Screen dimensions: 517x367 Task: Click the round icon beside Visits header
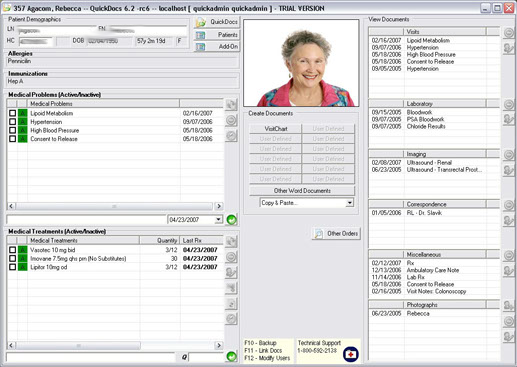509,33
